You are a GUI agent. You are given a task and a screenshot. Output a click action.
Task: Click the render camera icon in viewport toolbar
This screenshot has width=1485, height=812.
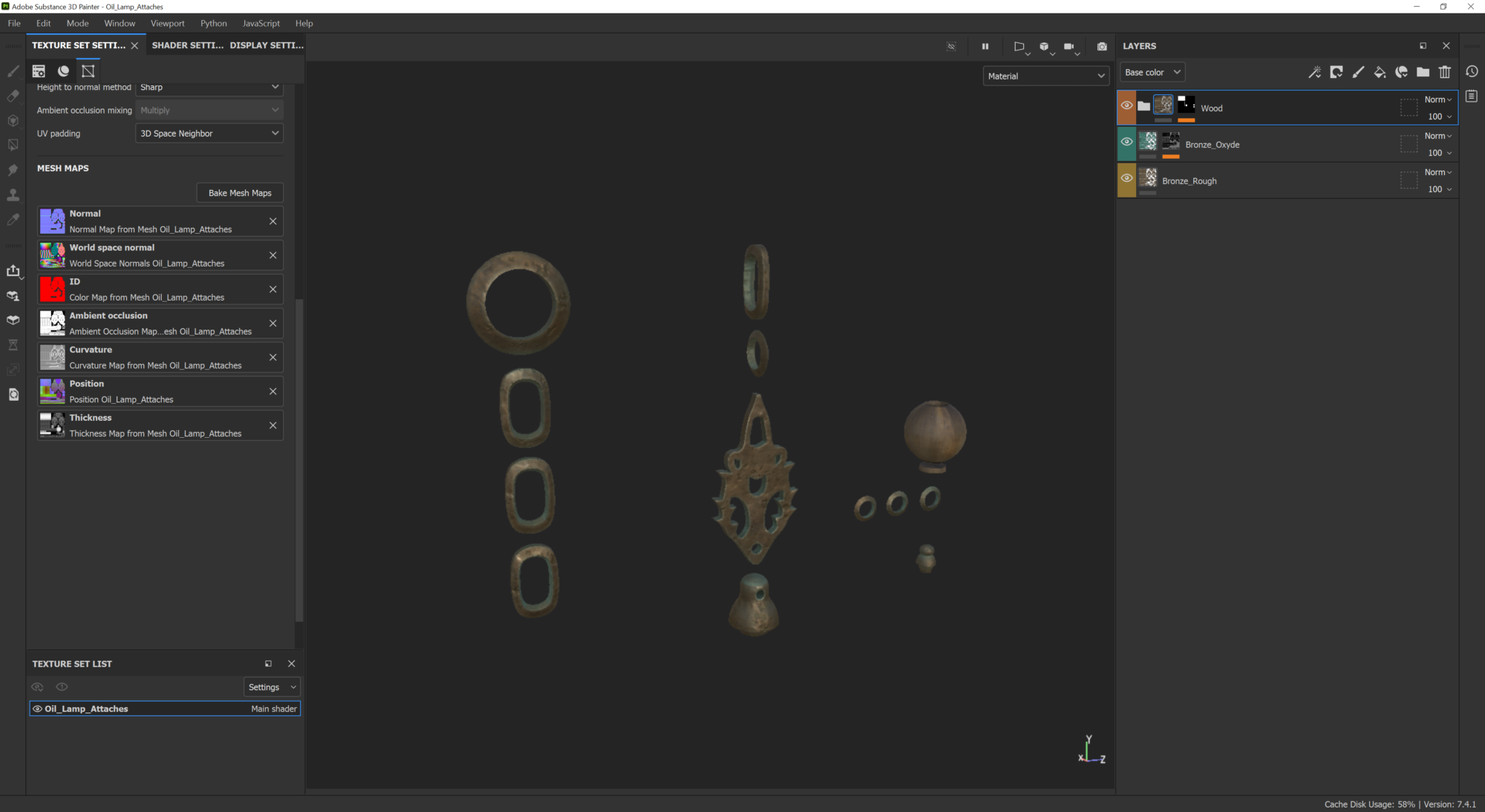[1102, 46]
